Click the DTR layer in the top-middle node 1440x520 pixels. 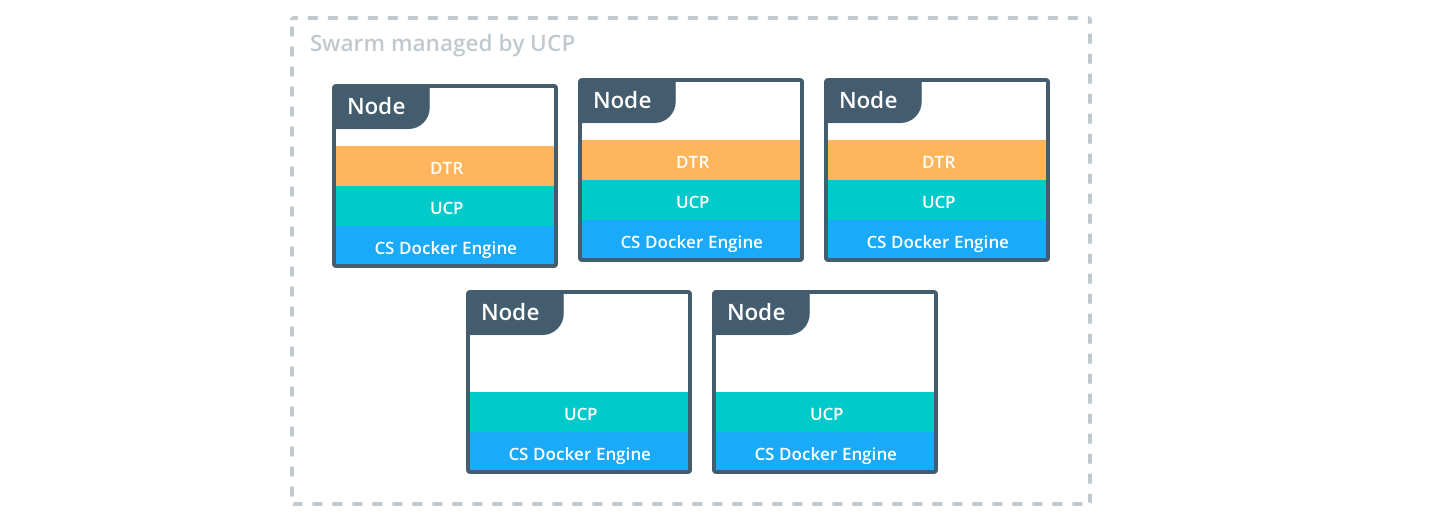tap(692, 161)
